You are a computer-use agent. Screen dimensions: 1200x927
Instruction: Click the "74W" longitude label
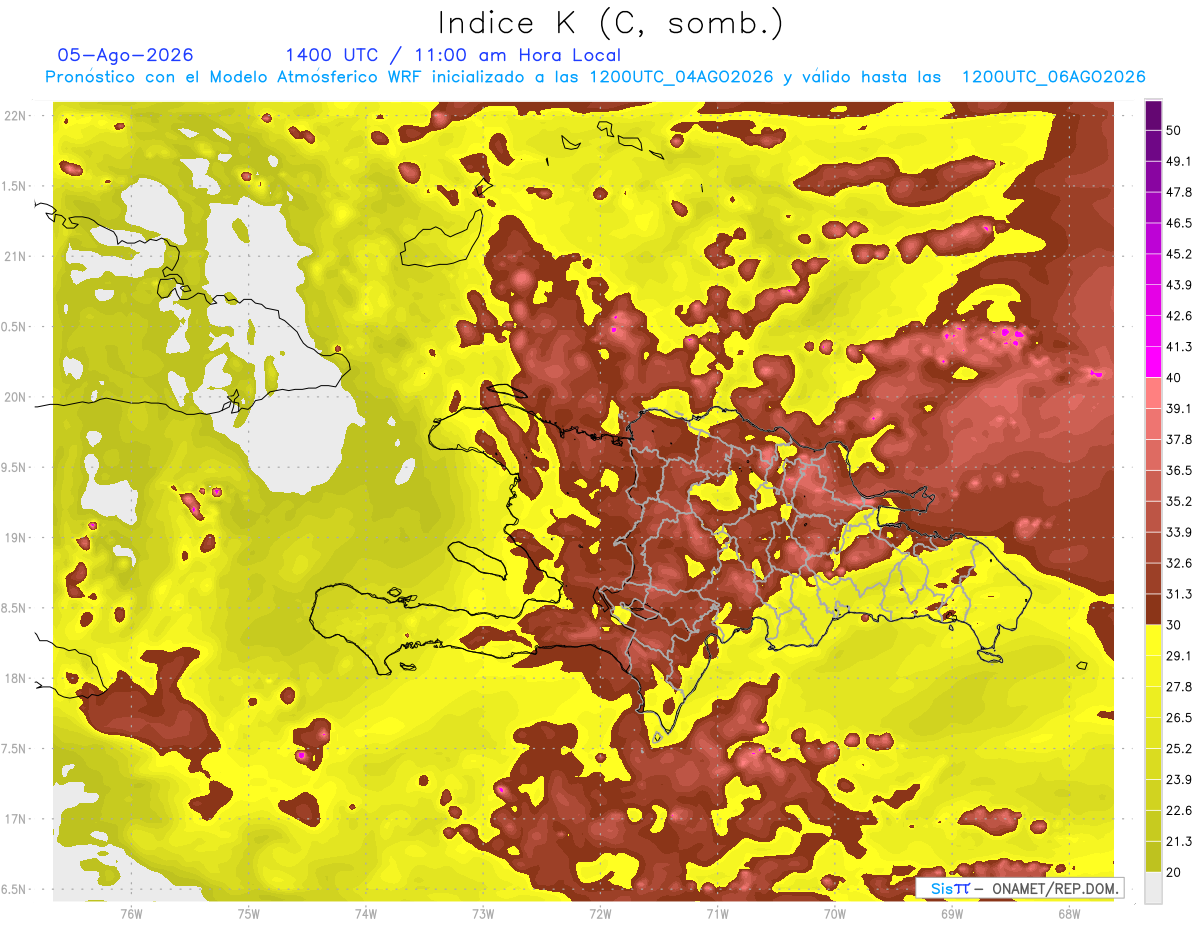tap(366, 914)
